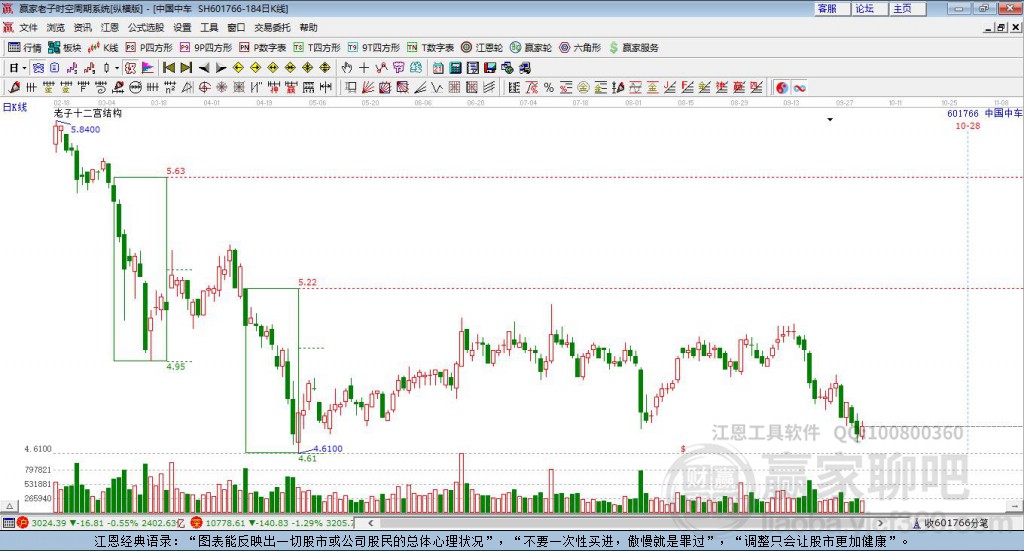Open the 帮助 menu

pyautogui.click(x=308, y=27)
